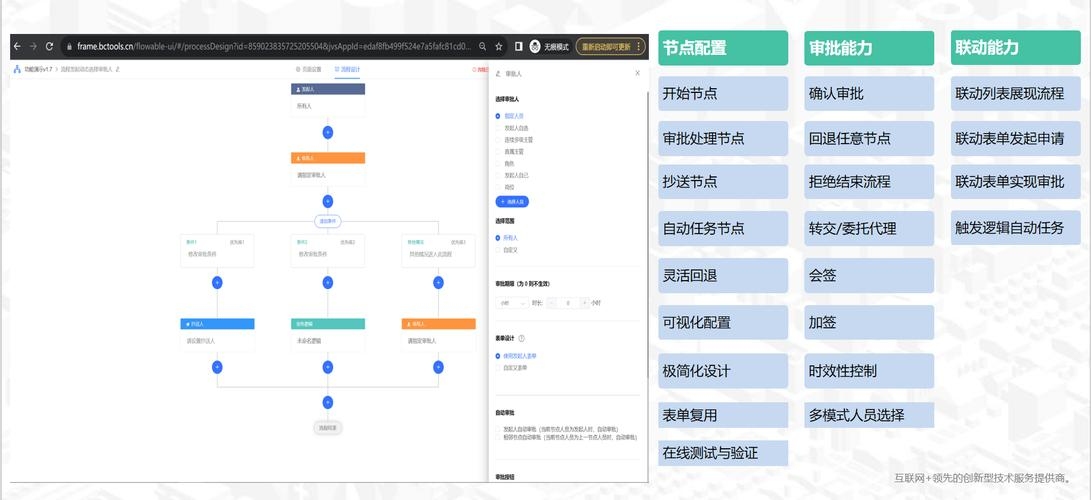Select the blue 抄送人 node
Viewport: 1091px width, 500px height.
[x=217, y=334]
